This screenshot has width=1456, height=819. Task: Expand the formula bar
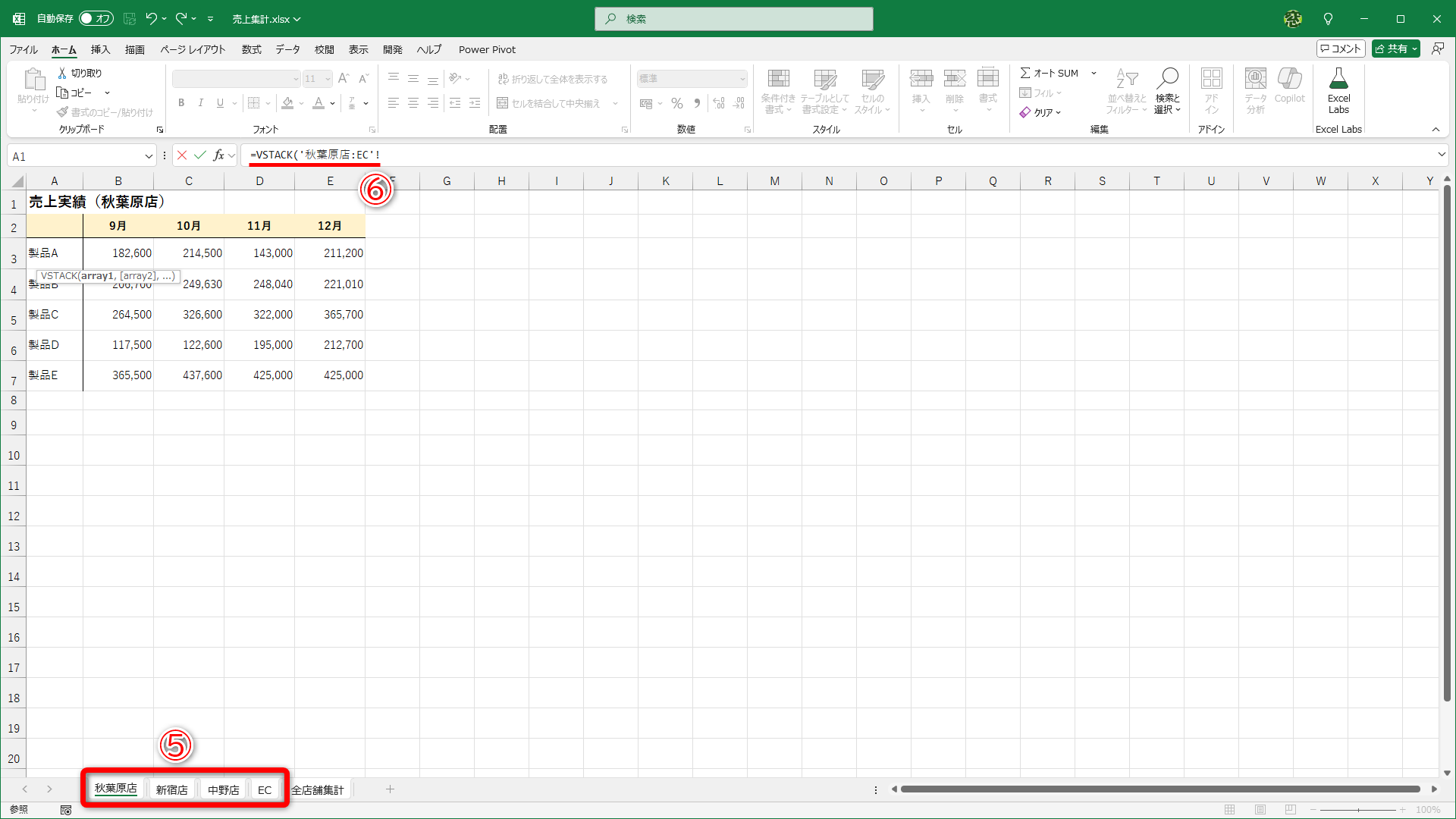coord(1442,155)
